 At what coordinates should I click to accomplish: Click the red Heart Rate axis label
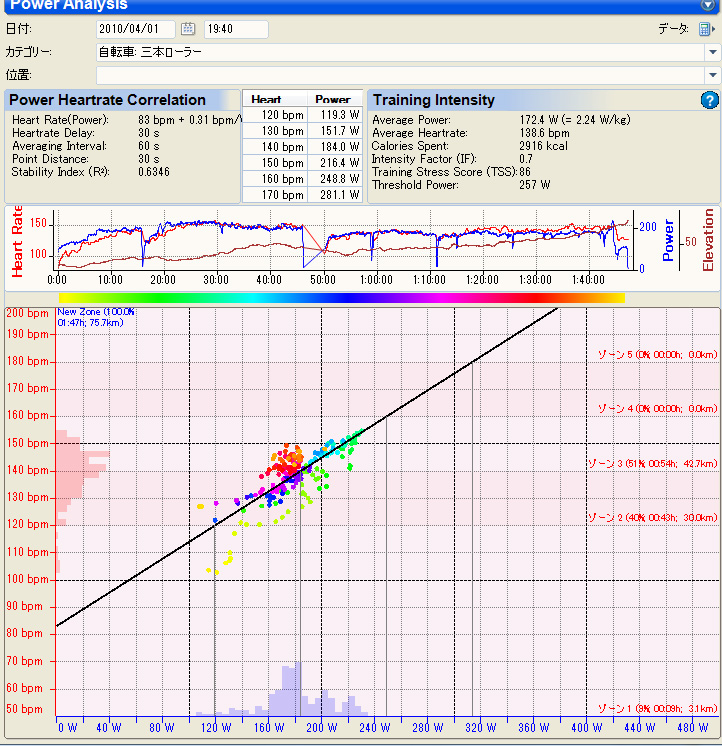(x=17, y=241)
